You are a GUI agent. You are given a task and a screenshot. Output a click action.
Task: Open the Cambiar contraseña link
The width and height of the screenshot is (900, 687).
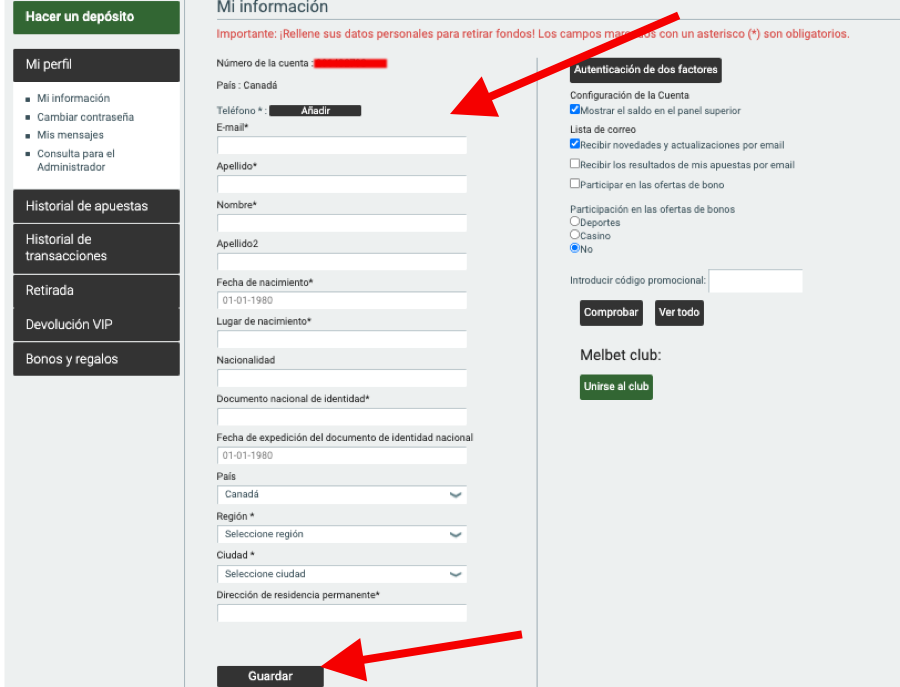(x=85, y=117)
